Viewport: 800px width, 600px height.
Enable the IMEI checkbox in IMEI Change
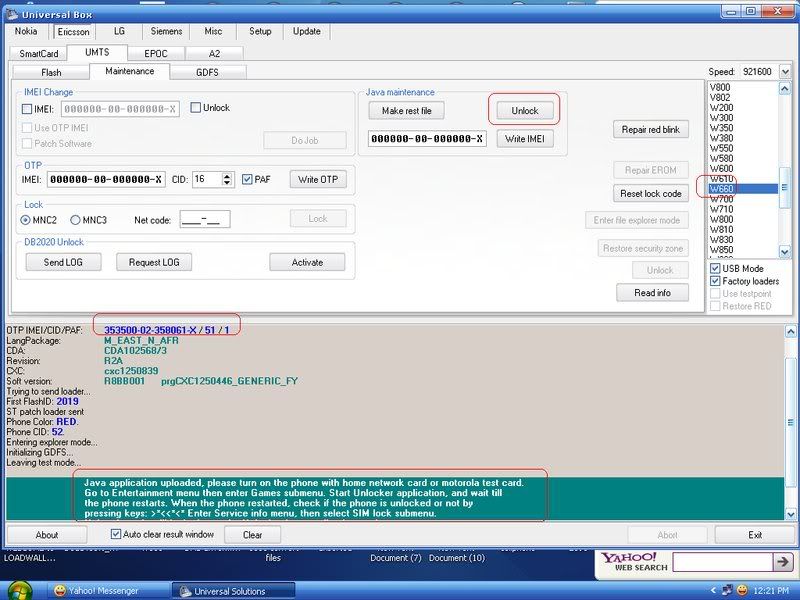coord(27,109)
